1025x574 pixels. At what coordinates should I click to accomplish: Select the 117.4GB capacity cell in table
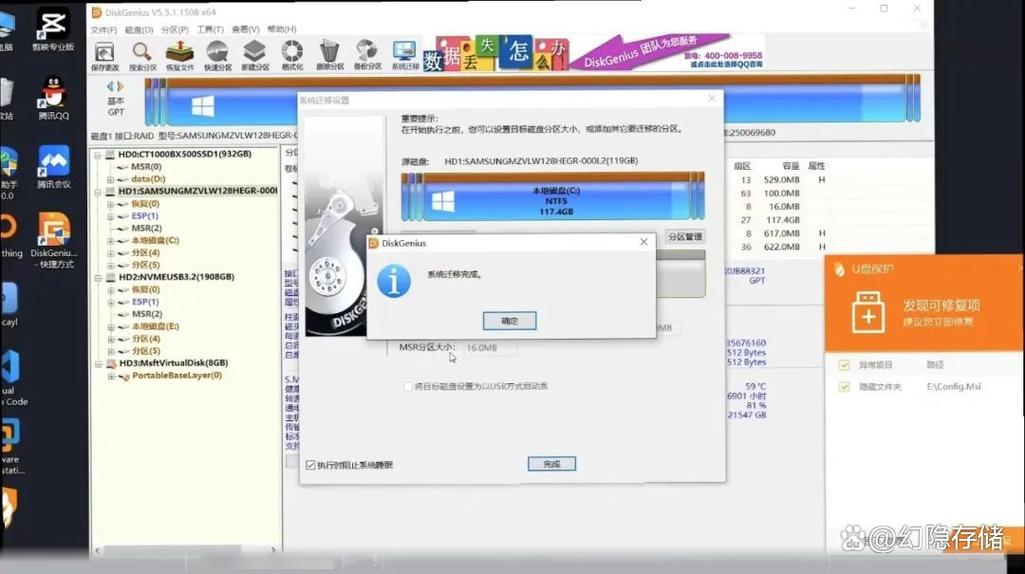(x=783, y=220)
